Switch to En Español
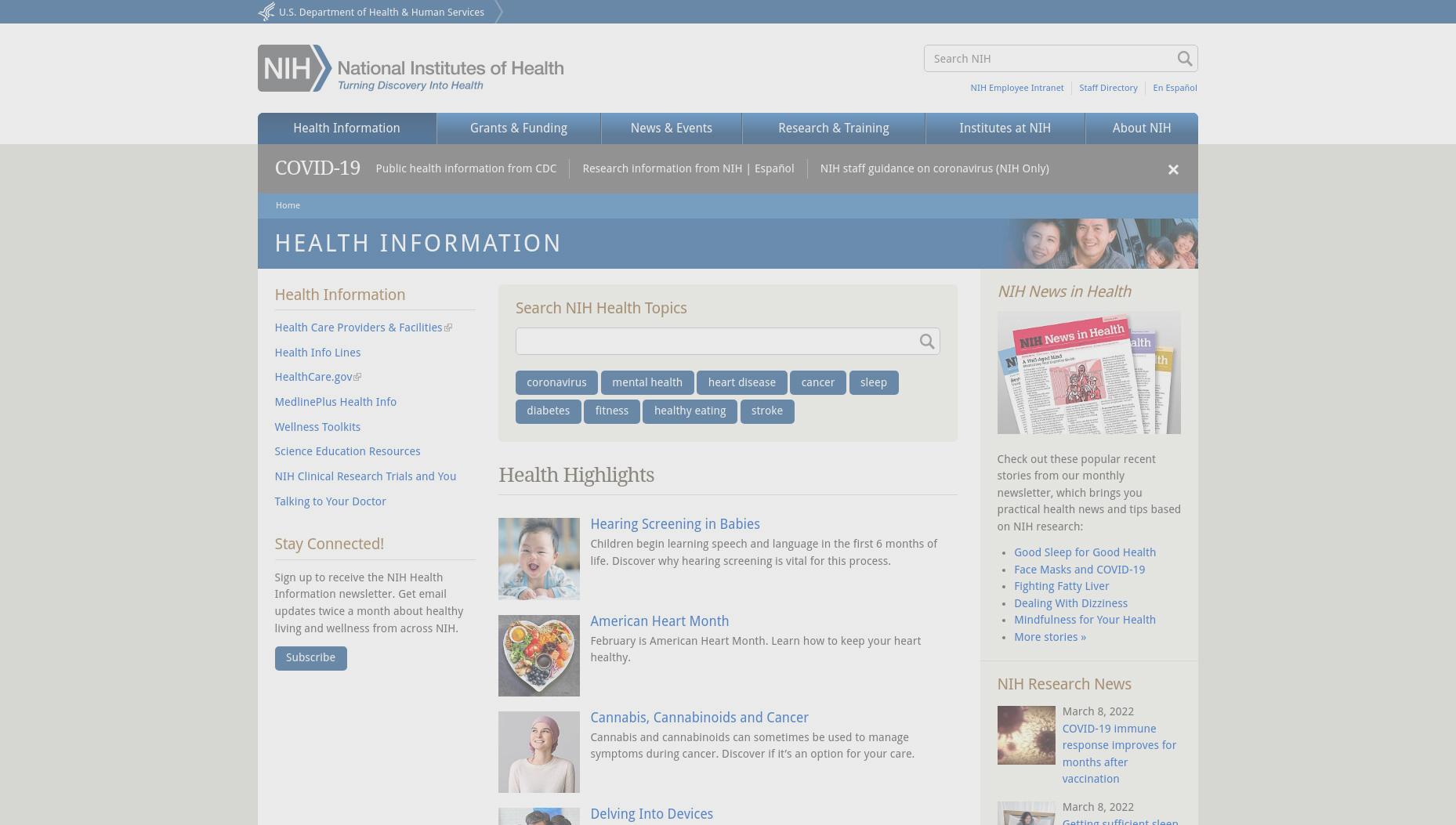The width and height of the screenshot is (1456, 825). (x=1175, y=88)
